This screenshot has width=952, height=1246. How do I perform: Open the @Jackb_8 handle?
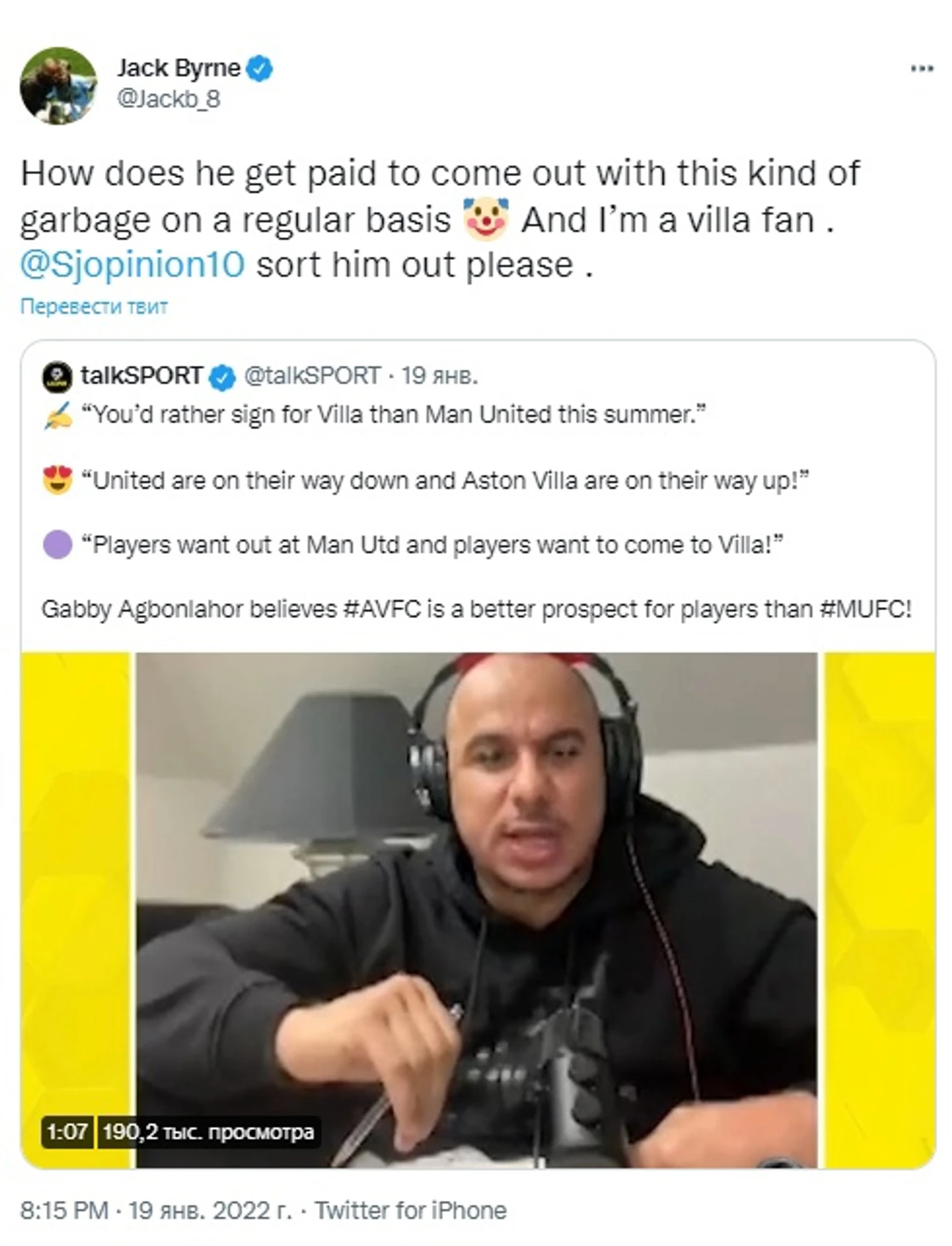click(168, 99)
